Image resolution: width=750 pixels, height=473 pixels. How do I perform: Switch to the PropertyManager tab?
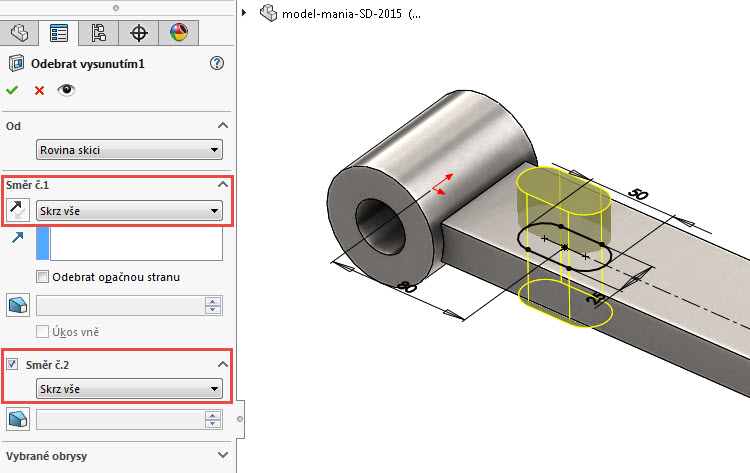point(59,33)
